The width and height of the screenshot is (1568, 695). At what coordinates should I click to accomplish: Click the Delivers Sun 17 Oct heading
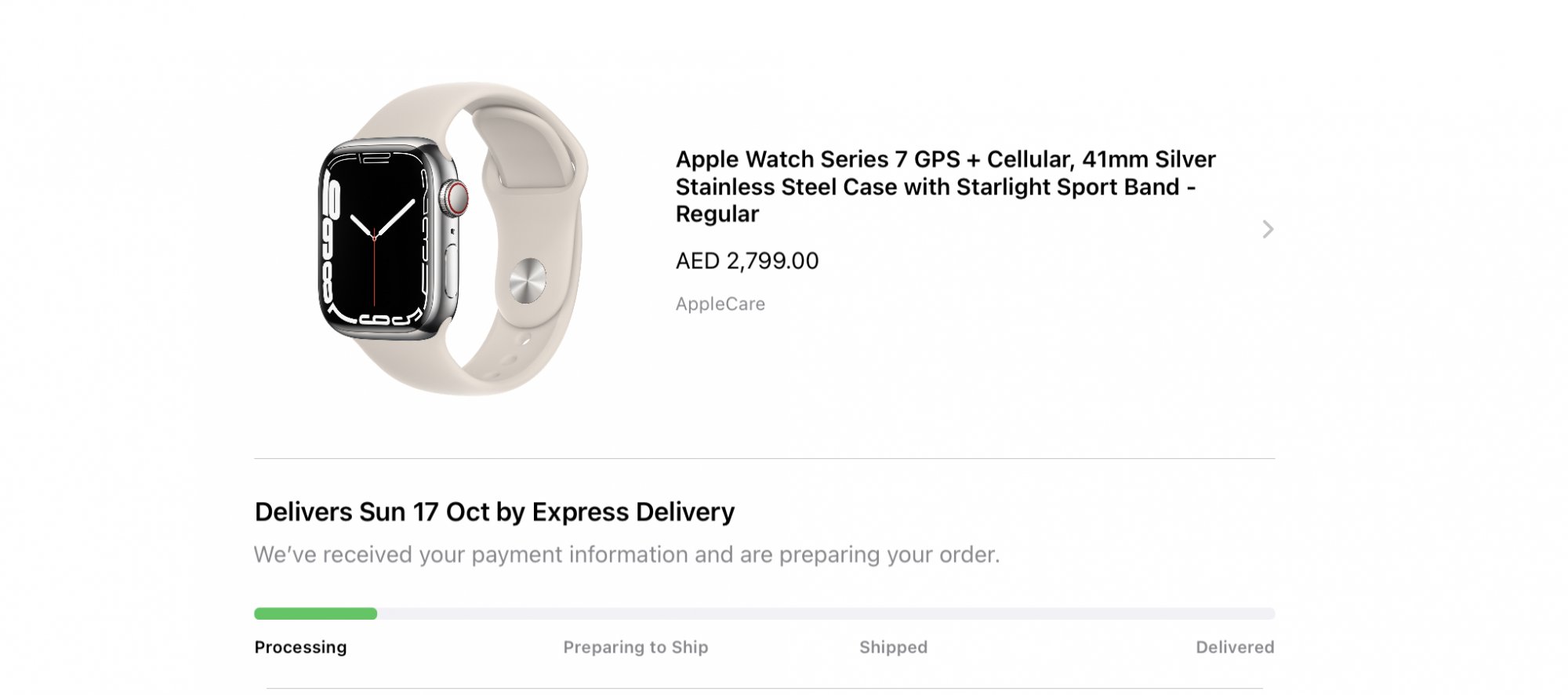494,512
